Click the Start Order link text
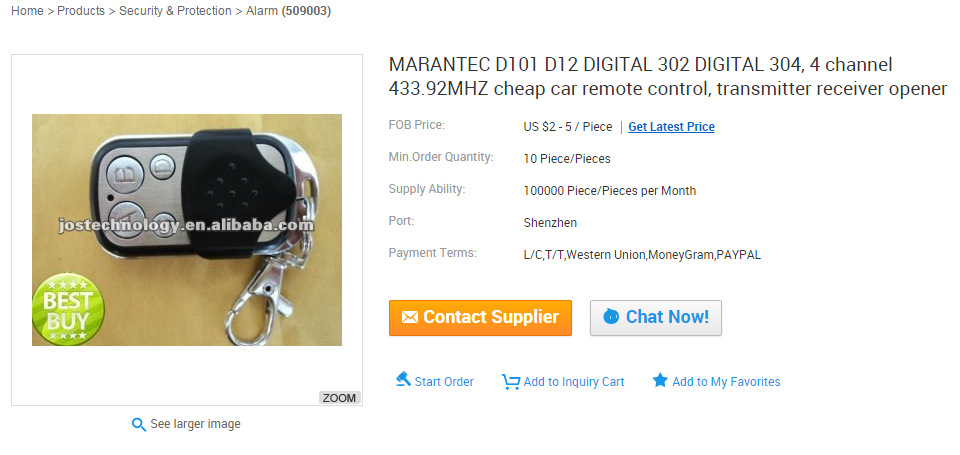Screen dimensions: 960x455 pos(444,382)
